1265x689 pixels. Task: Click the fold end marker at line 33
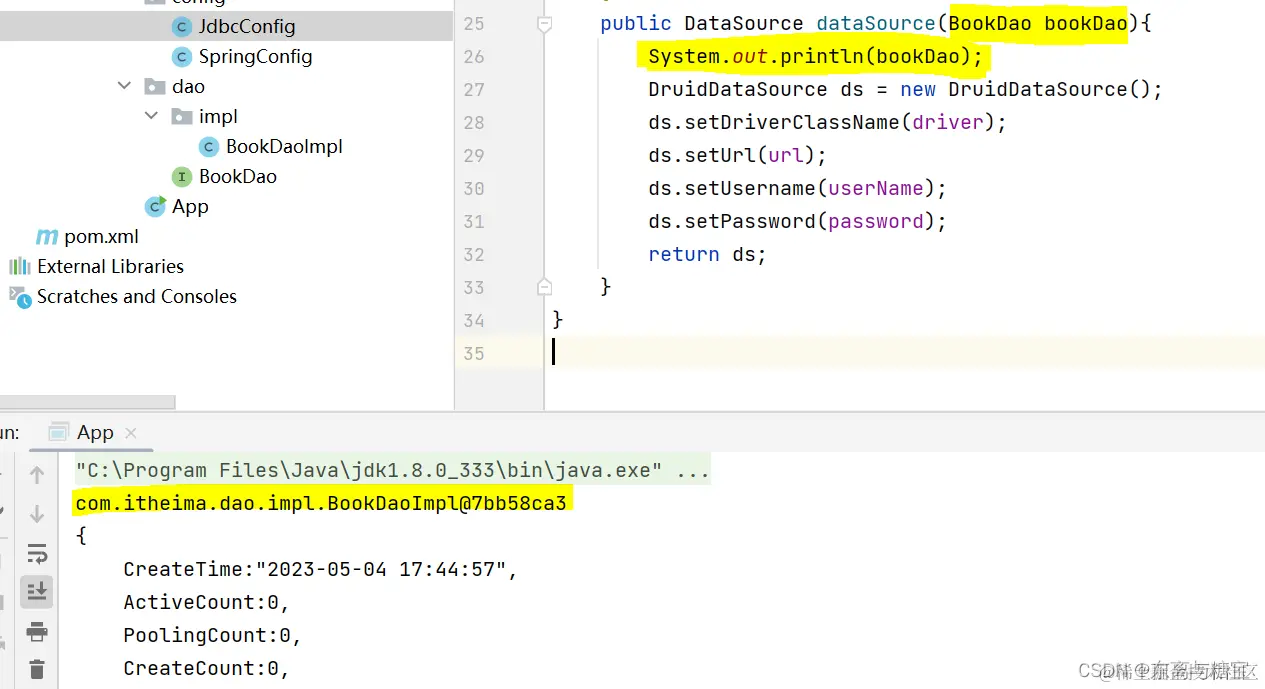pos(544,287)
